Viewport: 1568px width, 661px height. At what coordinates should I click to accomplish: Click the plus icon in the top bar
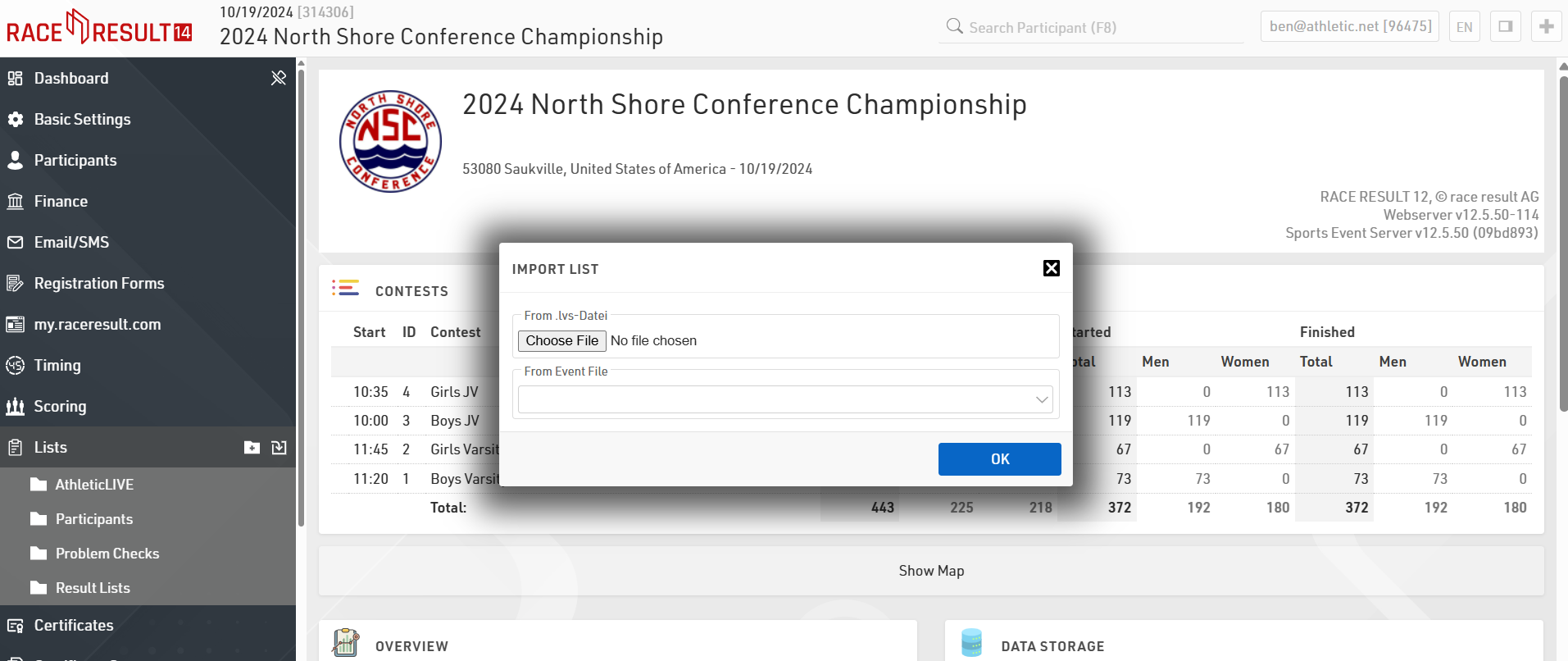point(1546,26)
